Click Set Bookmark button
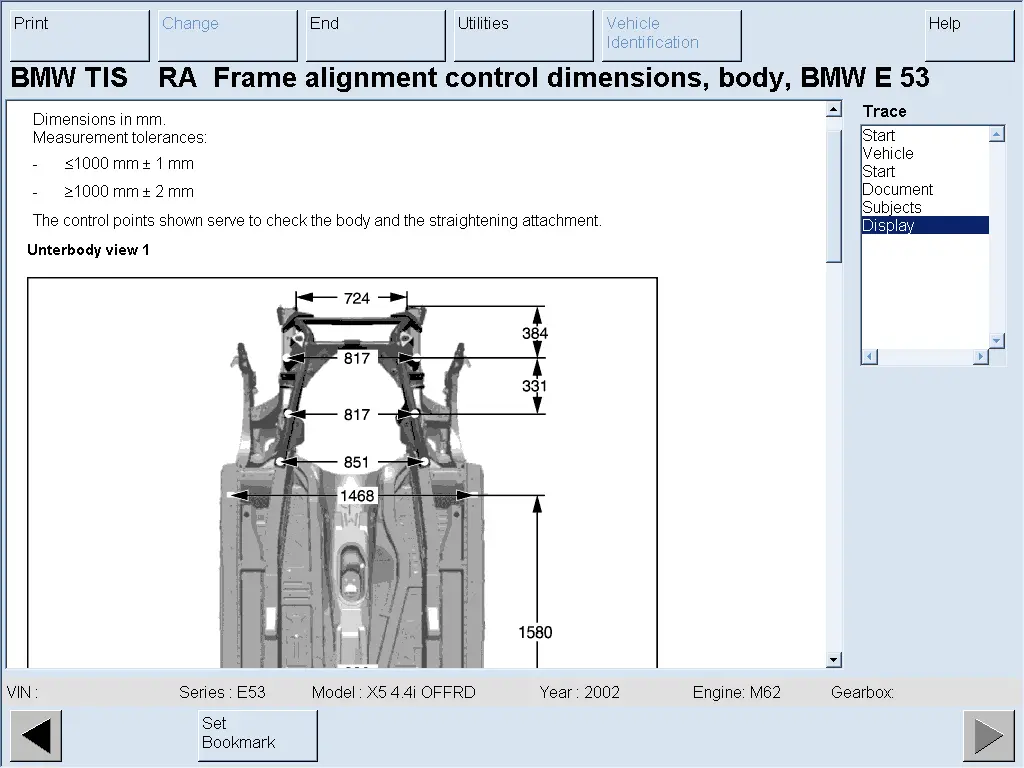The width and height of the screenshot is (1024, 768). [257, 735]
